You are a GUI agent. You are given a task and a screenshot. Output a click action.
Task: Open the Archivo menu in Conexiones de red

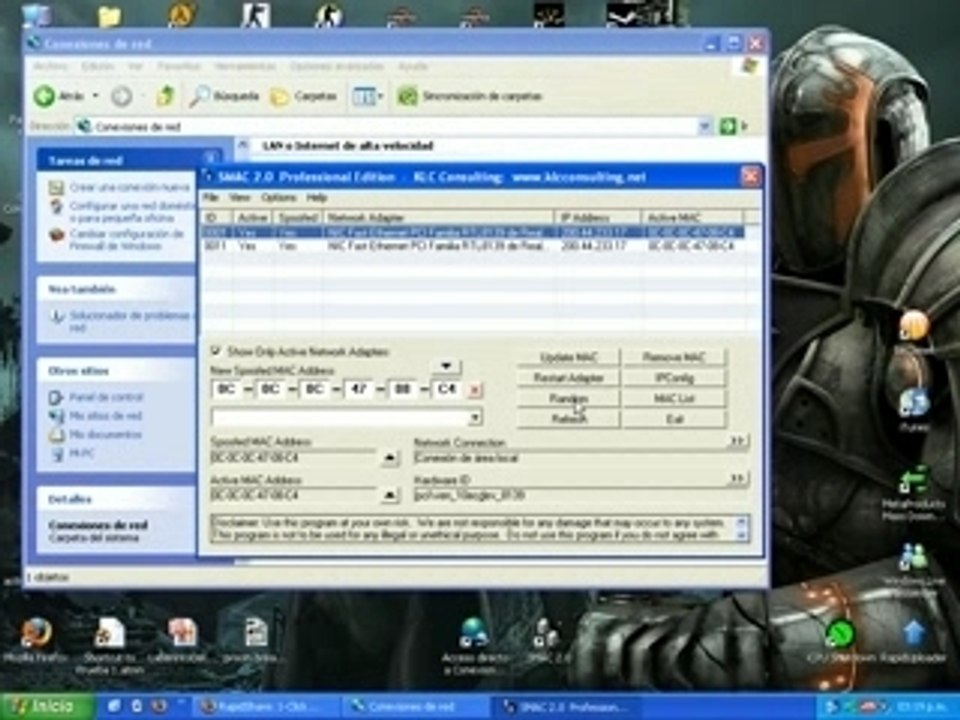coord(49,66)
